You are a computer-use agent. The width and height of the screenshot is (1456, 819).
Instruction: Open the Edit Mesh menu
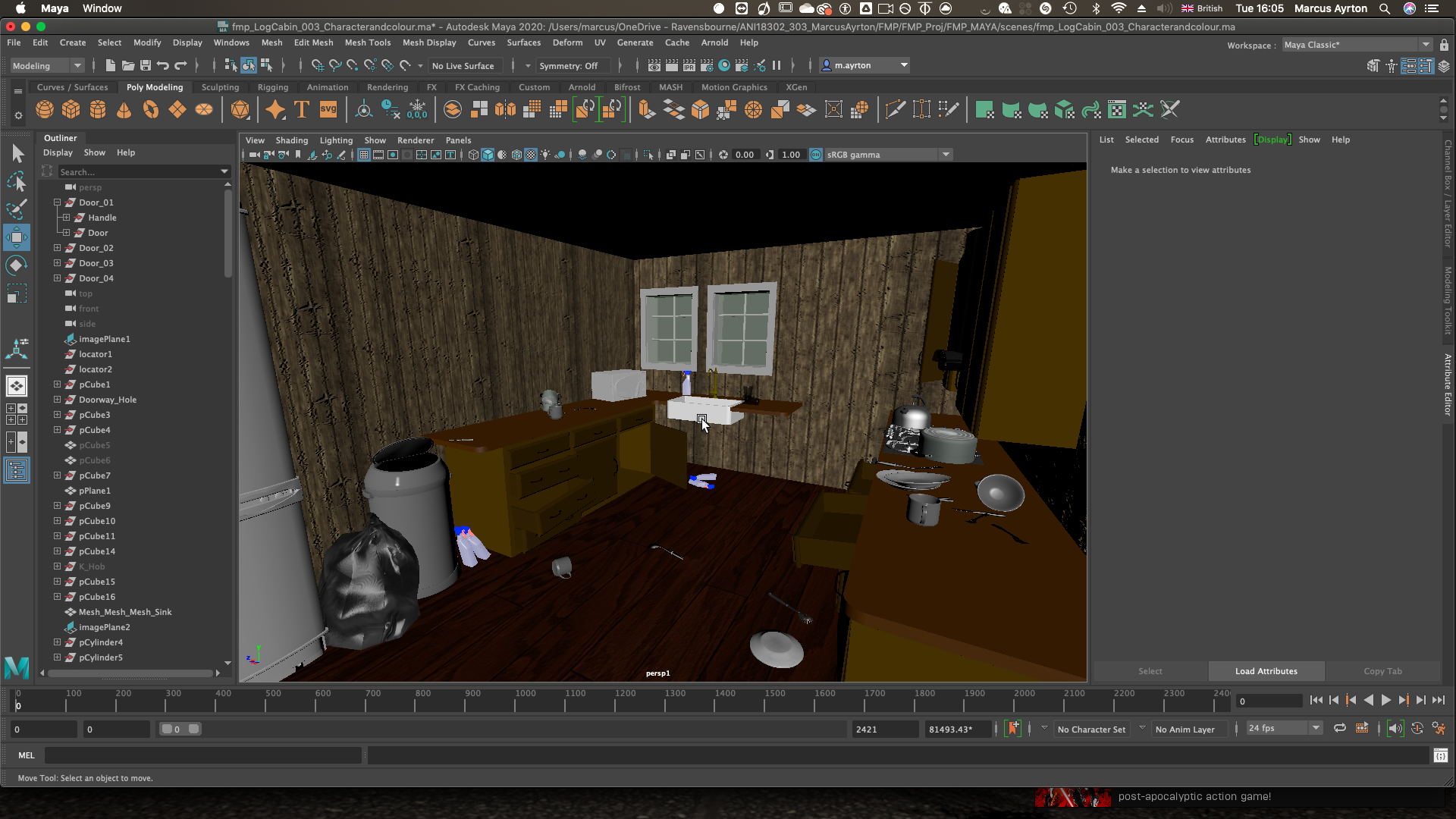click(x=313, y=42)
